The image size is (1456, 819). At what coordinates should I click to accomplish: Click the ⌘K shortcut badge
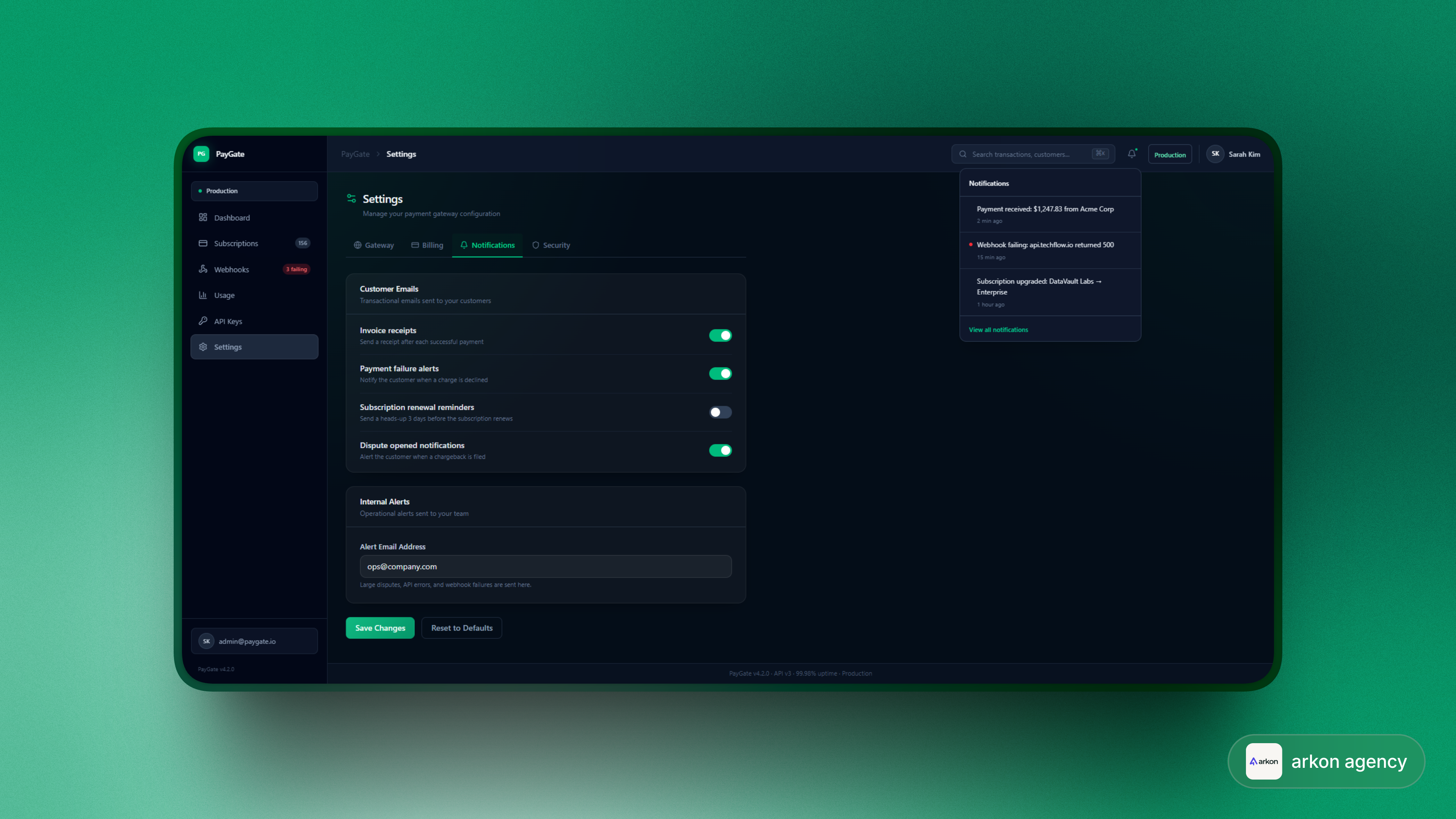click(1100, 154)
